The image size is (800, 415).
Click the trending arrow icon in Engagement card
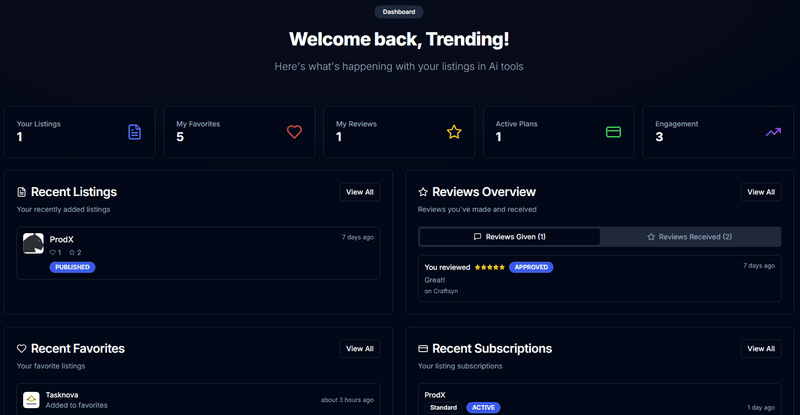tap(773, 132)
